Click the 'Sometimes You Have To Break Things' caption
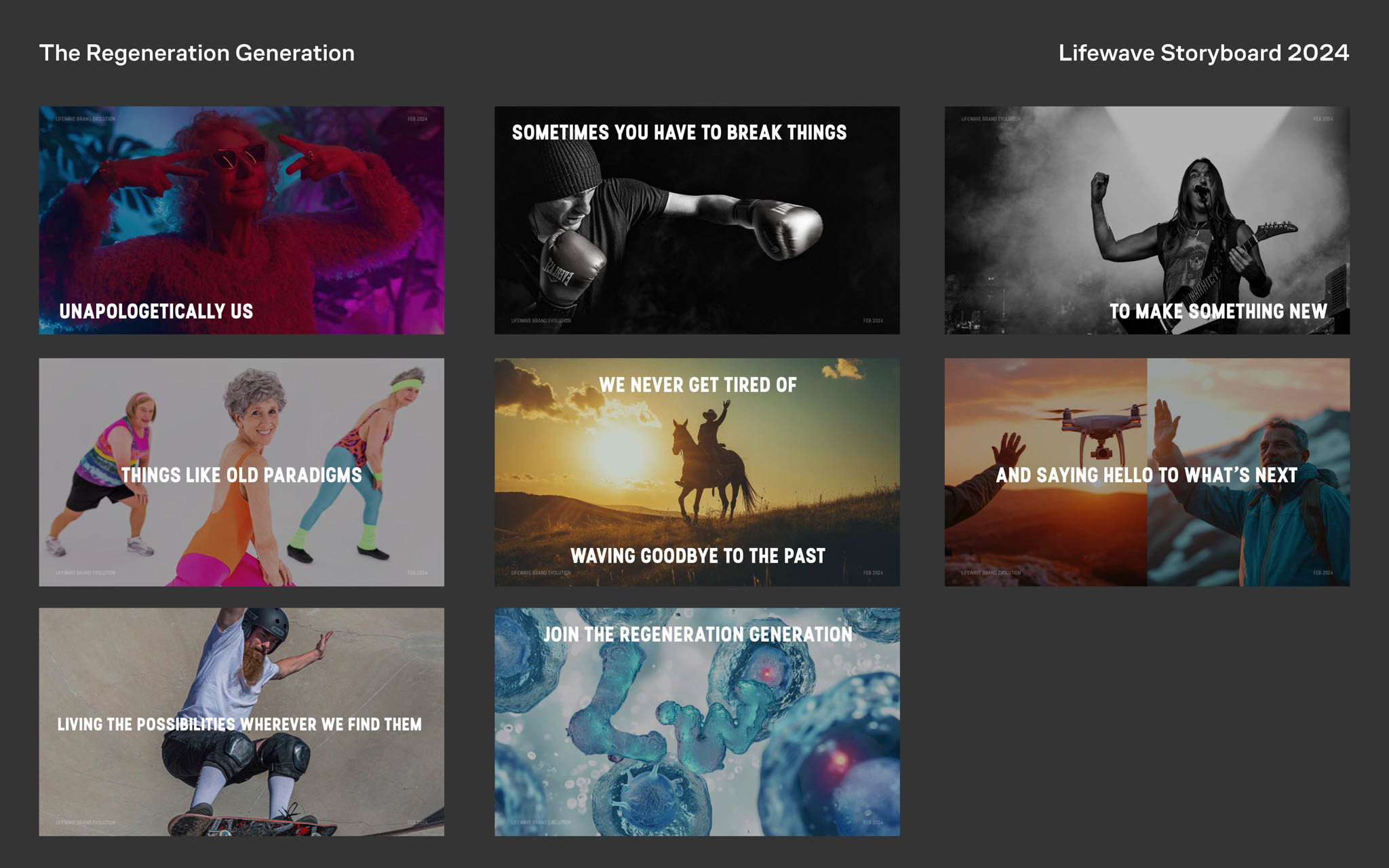 pos(679,132)
